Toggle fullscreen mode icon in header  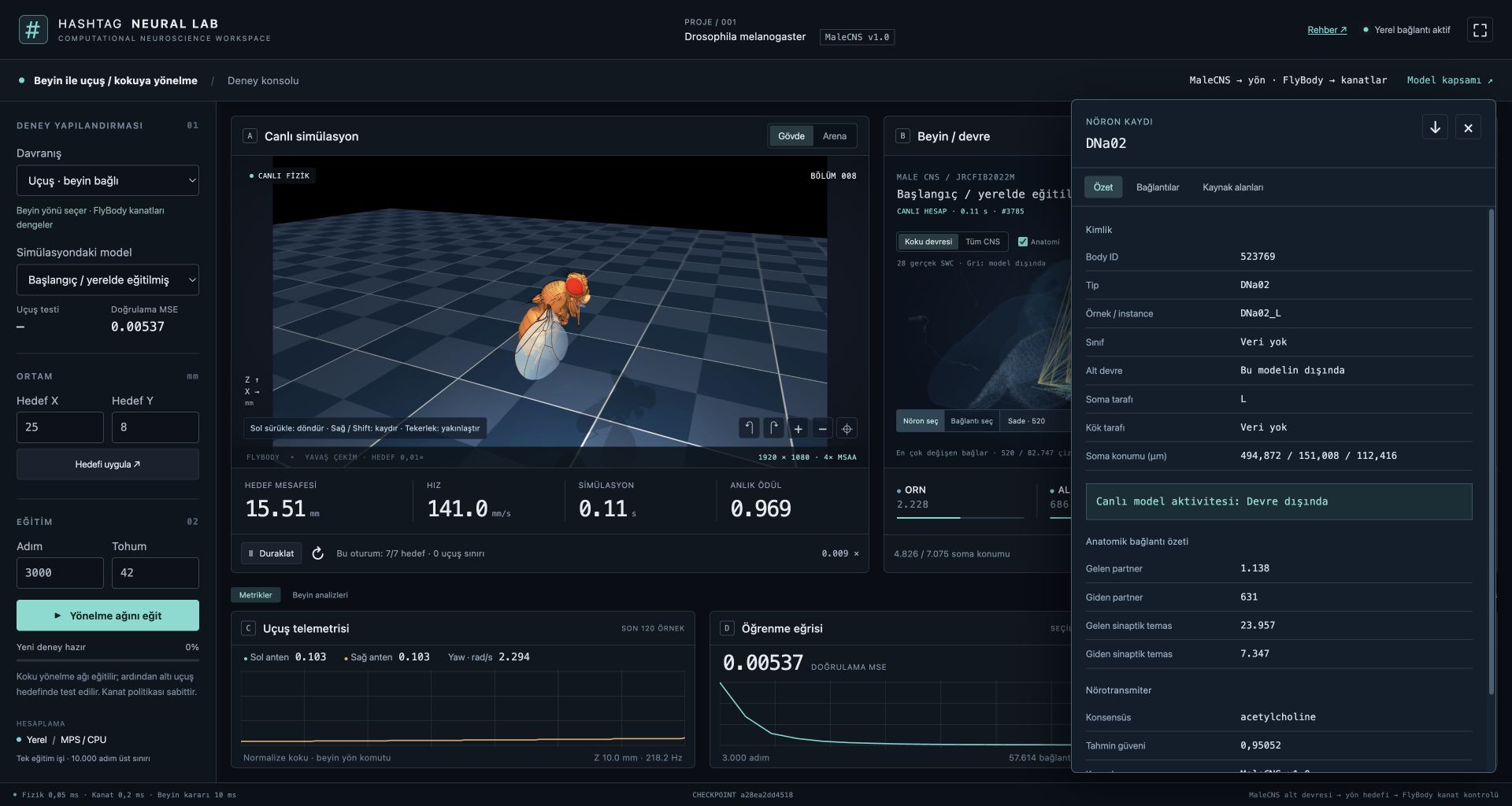pyautogui.click(x=1480, y=30)
